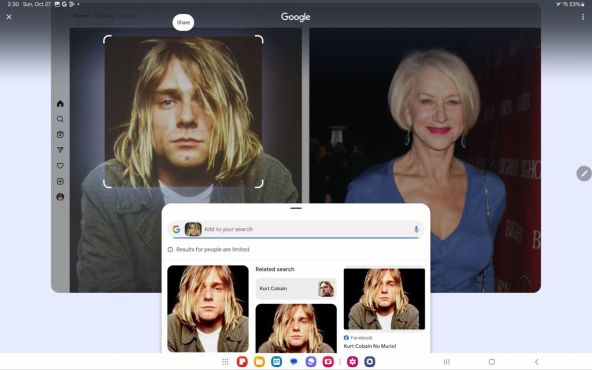This screenshot has height=370, width=592.
Task: Tap the Recents navigation button
Action: [447, 362]
